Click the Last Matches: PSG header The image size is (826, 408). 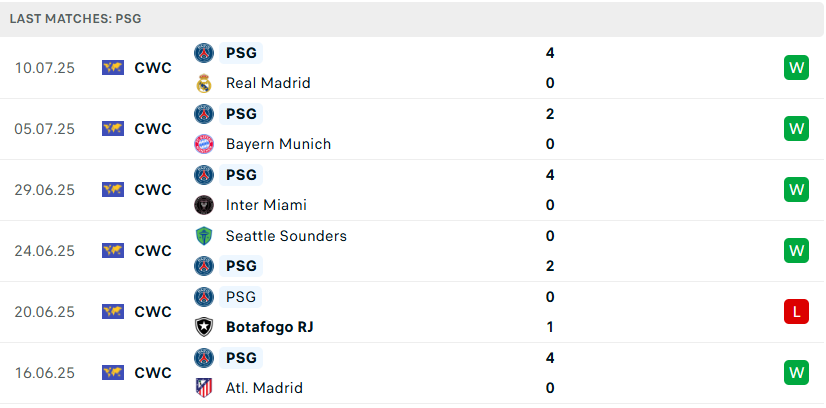click(x=75, y=19)
